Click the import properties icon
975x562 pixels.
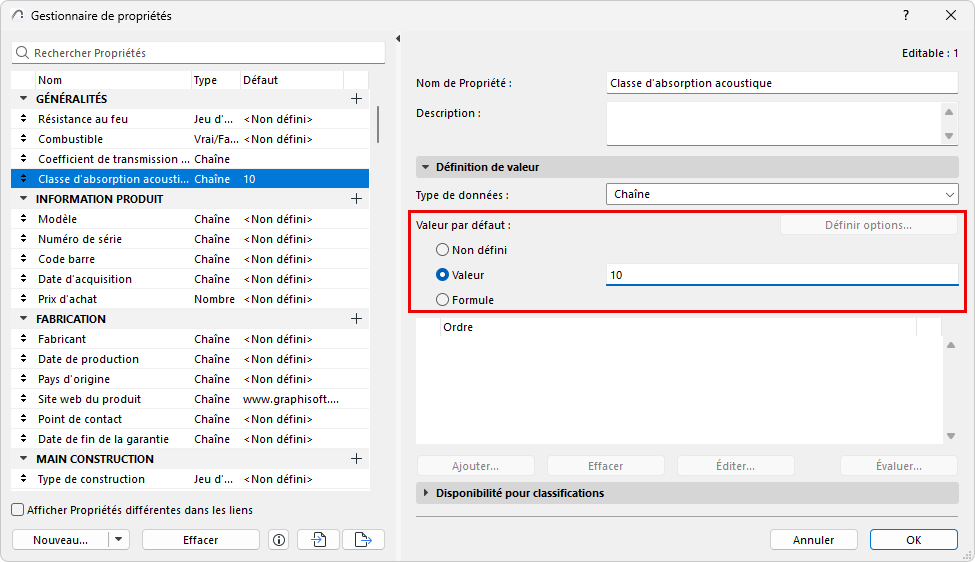319,540
